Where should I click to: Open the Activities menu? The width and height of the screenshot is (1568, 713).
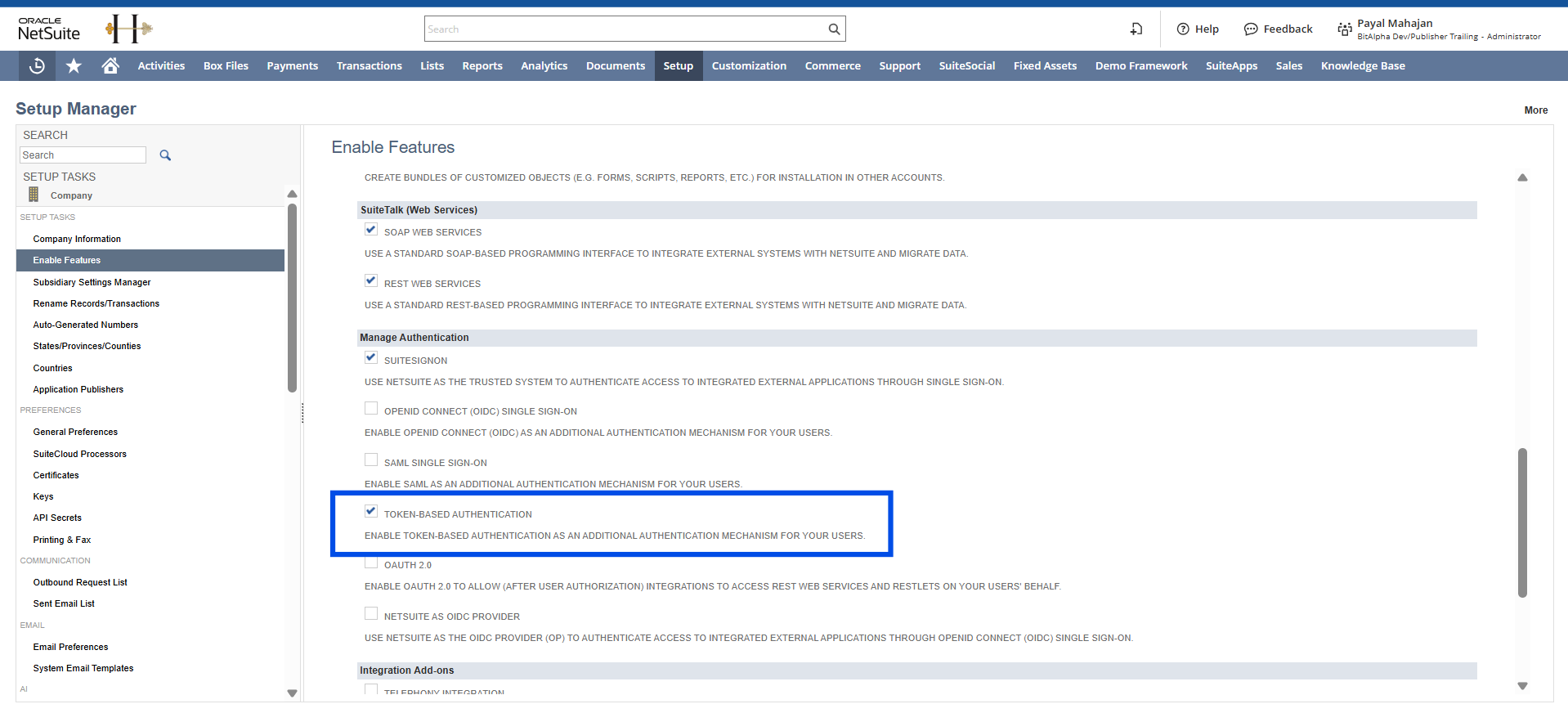pos(161,66)
